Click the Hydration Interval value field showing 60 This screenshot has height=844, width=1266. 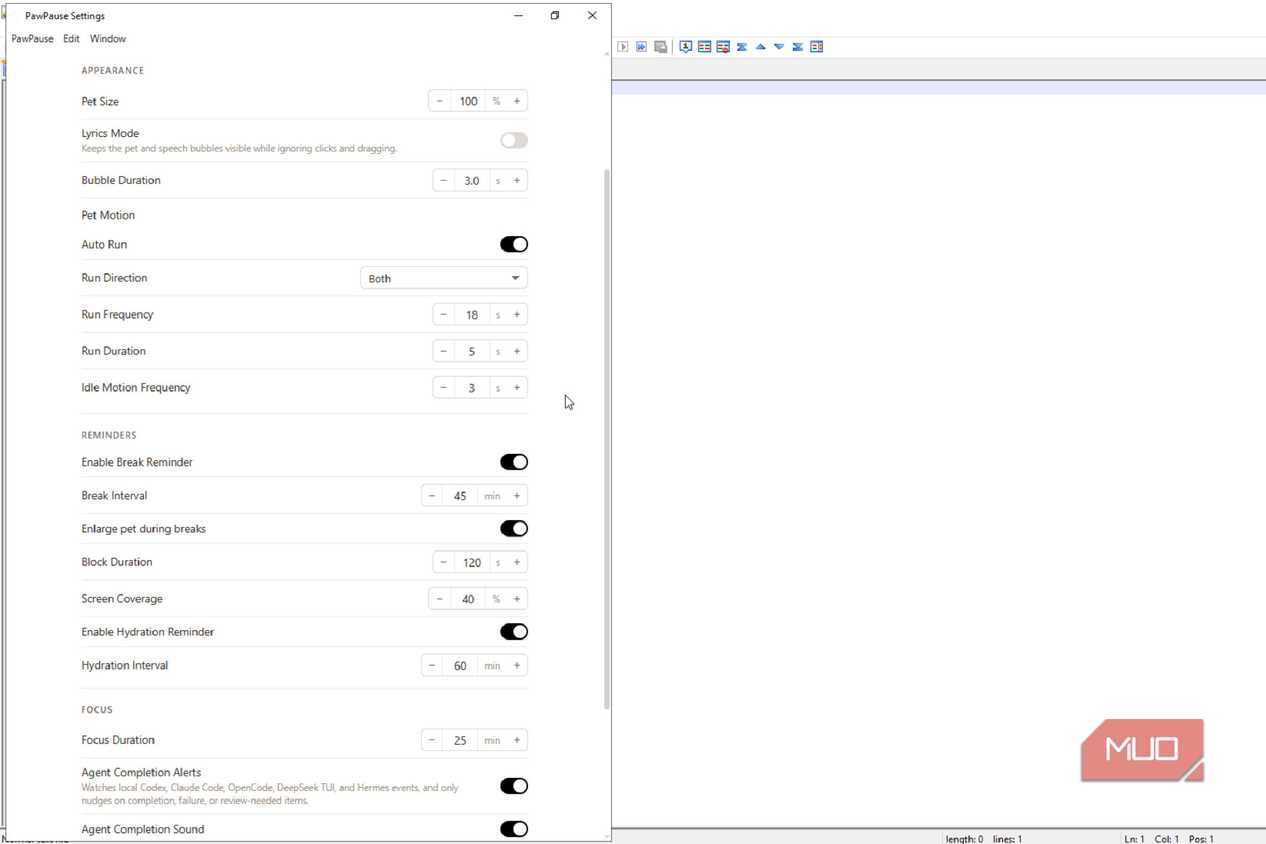(x=460, y=666)
